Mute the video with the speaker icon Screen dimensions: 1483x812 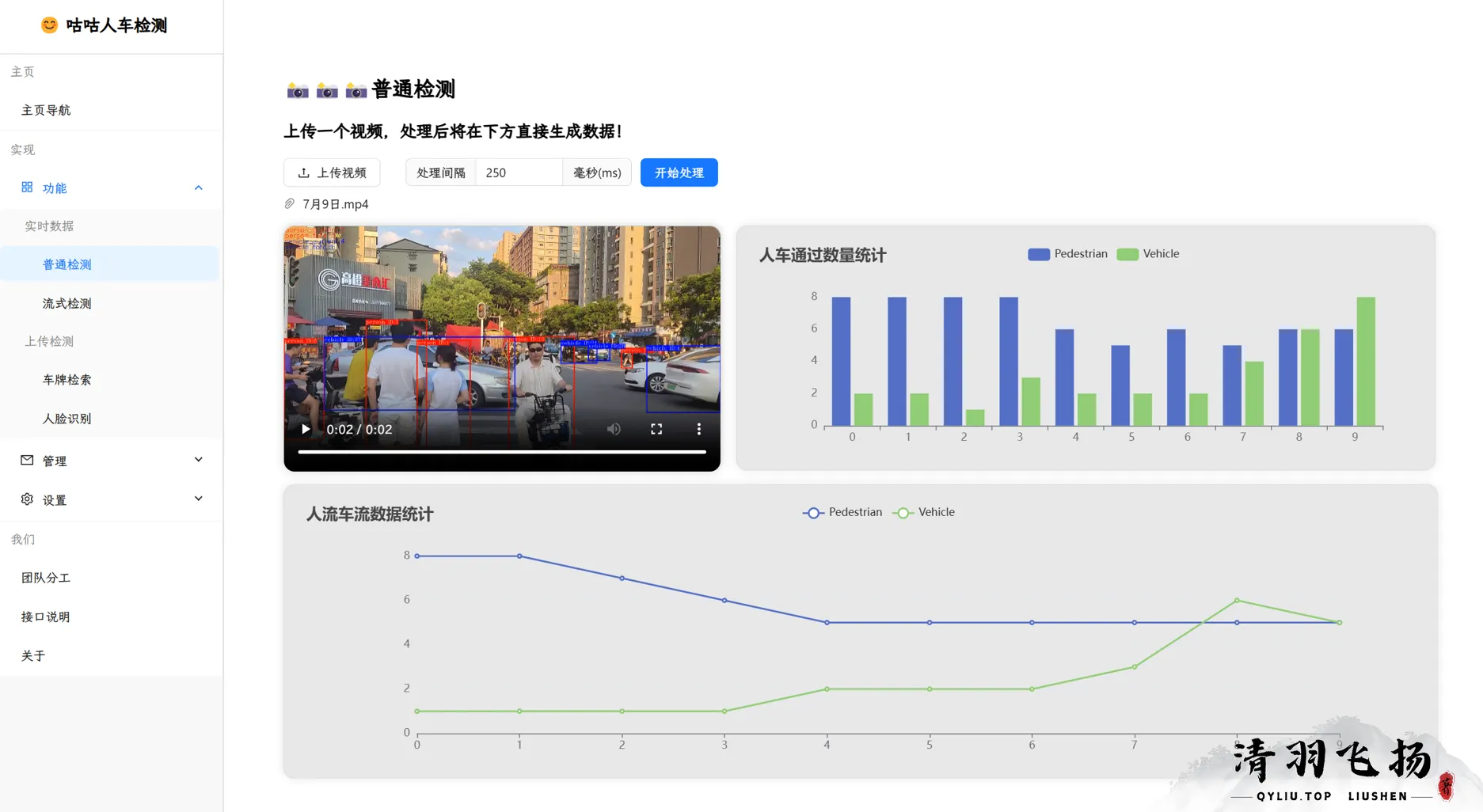pos(614,429)
